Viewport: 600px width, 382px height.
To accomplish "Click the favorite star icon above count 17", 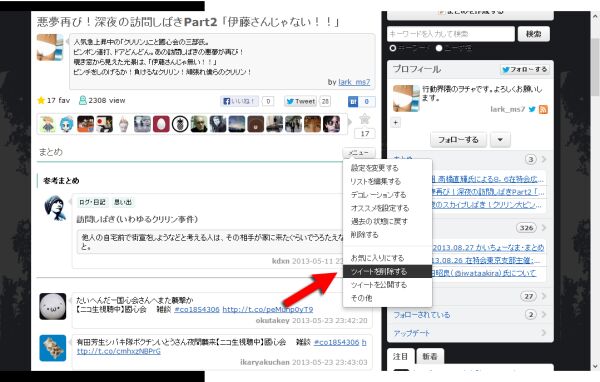I will tap(365, 119).
